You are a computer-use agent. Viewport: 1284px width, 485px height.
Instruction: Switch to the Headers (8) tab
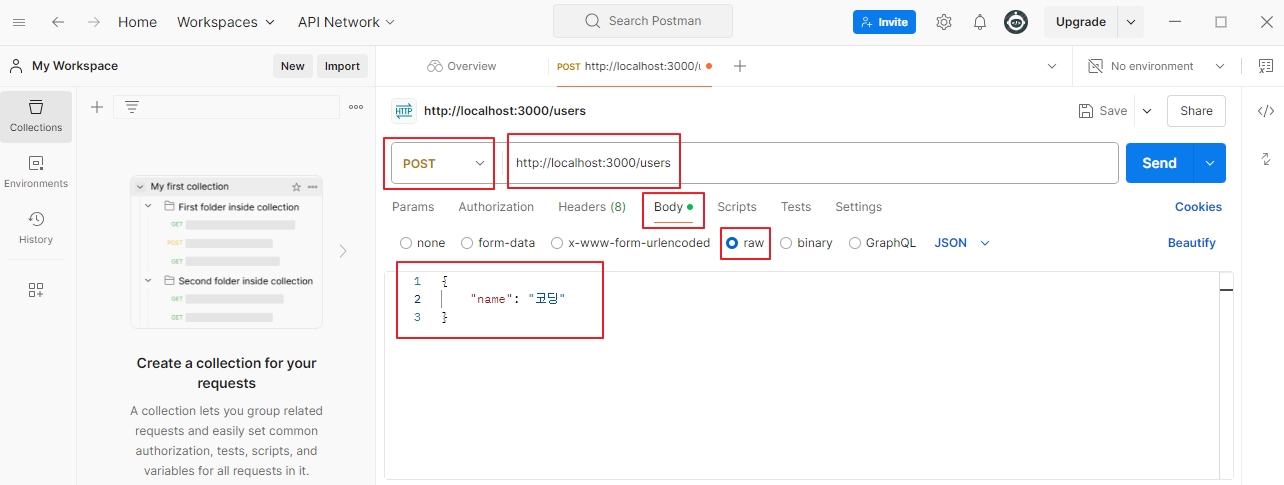click(x=592, y=207)
